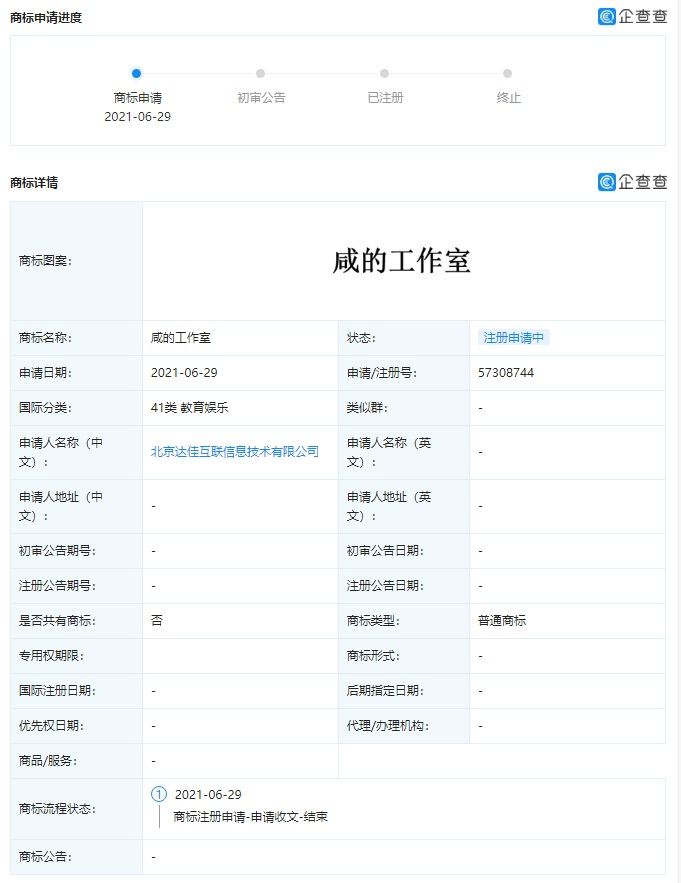681x883 pixels.
Task: Click the 代理/办理机构 field label
Action: point(388,726)
